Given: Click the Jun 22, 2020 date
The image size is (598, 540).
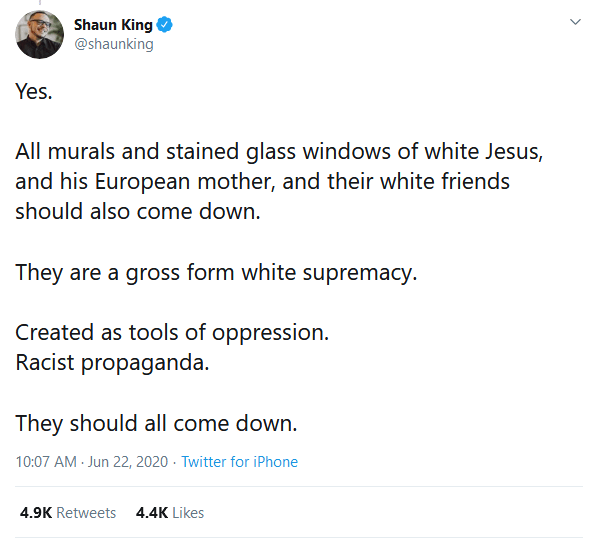Looking at the screenshot, I should point(128,462).
